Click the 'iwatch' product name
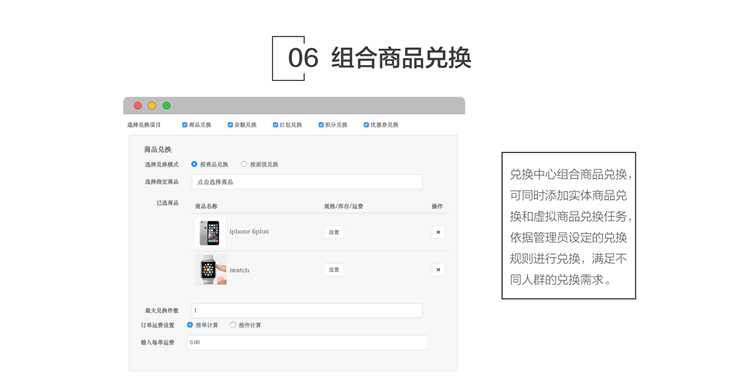Screen dimensions: 750x392 239,270
